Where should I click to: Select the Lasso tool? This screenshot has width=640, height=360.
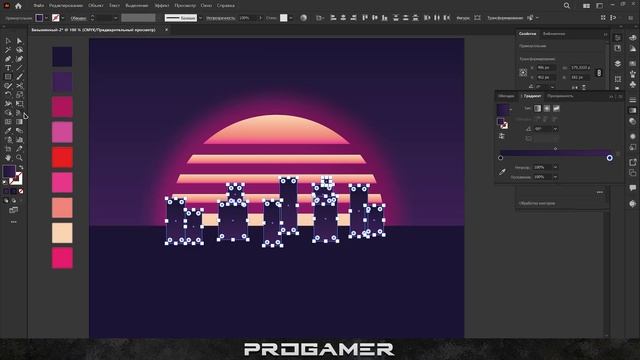pos(19,50)
